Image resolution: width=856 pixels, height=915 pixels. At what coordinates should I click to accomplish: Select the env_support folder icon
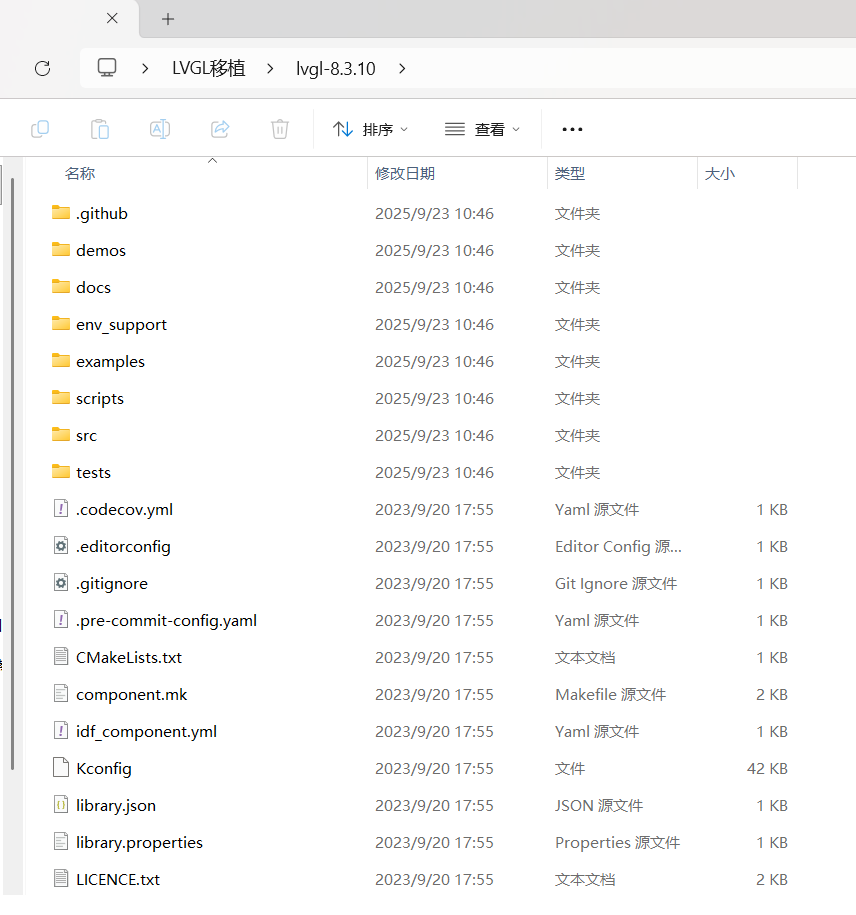[61, 323]
